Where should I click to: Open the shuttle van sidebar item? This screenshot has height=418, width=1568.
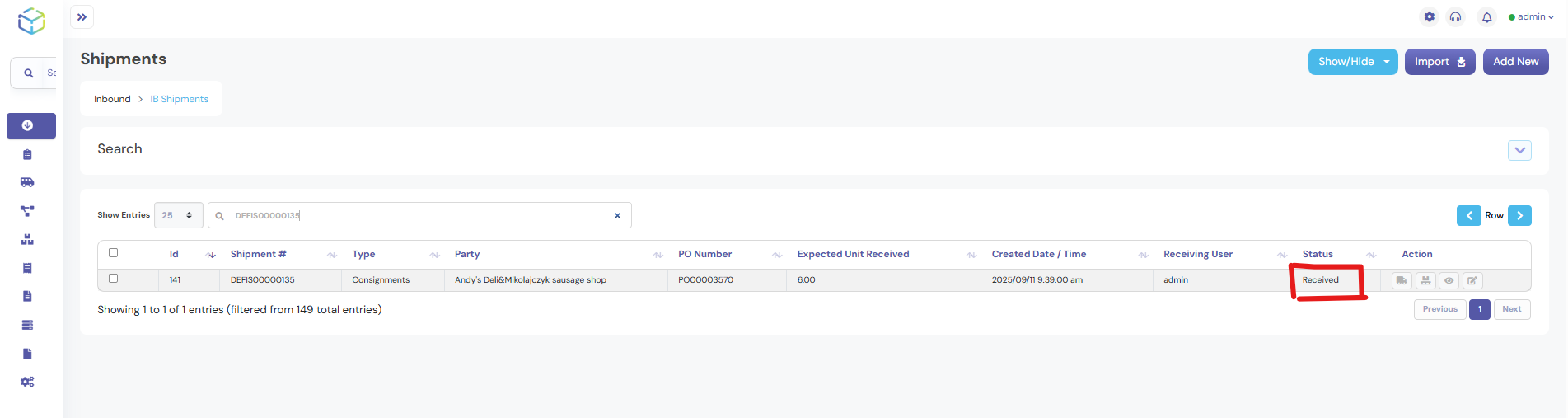pos(27,182)
